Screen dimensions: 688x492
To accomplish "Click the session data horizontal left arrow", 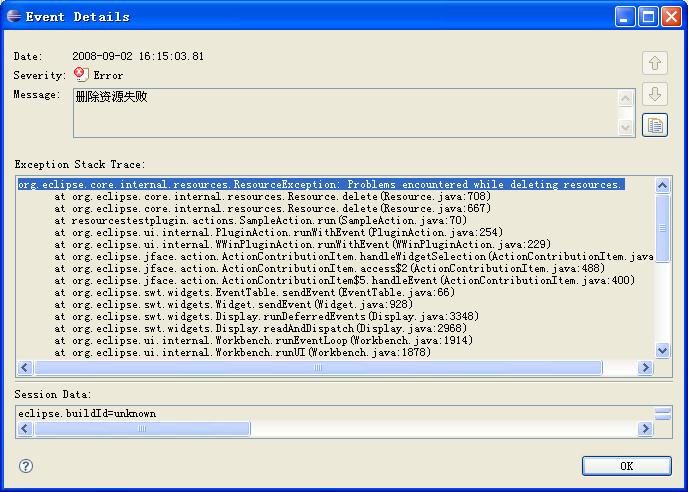I will [x=25, y=428].
